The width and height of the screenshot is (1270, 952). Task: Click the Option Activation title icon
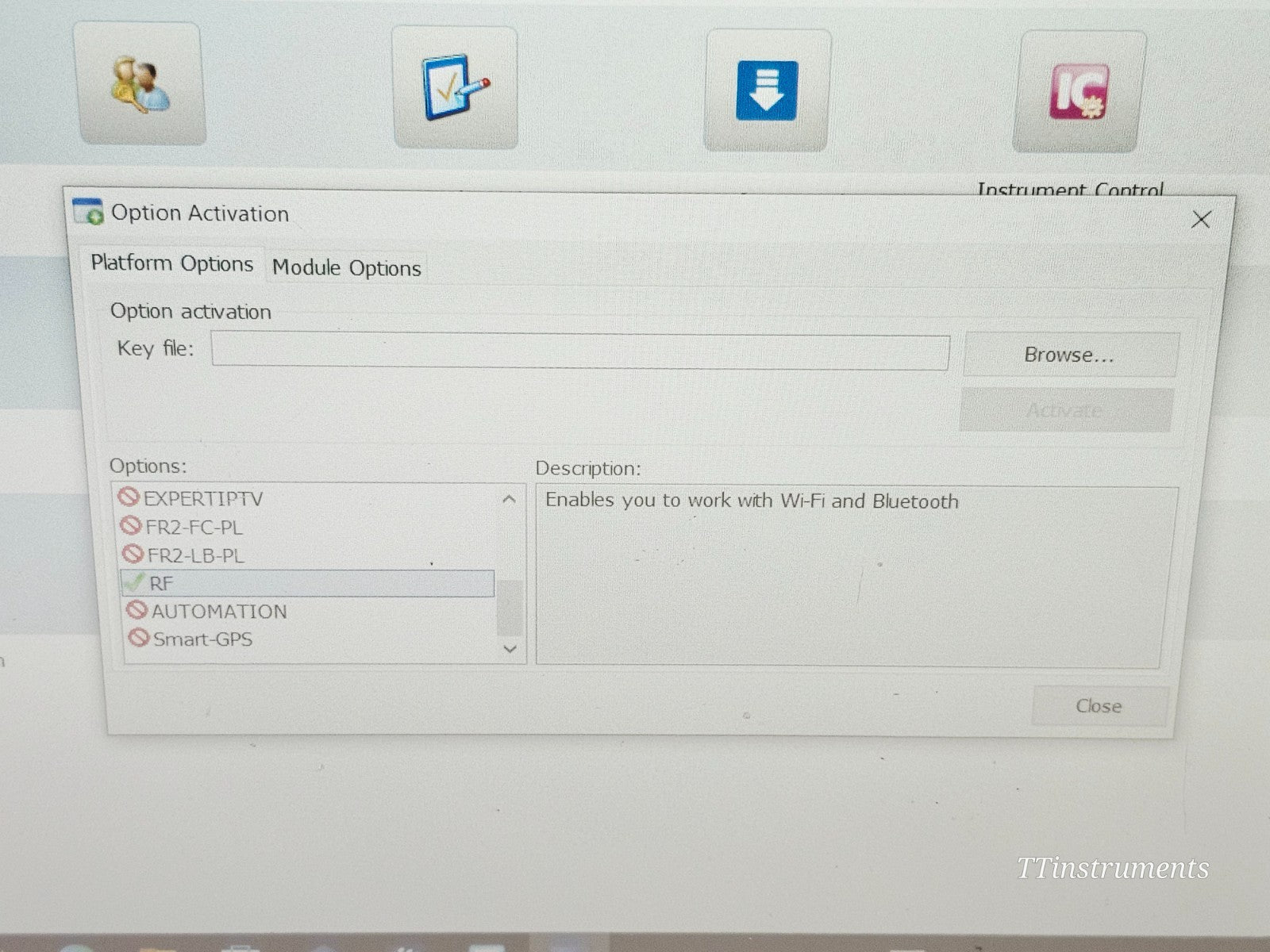coord(88,212)
